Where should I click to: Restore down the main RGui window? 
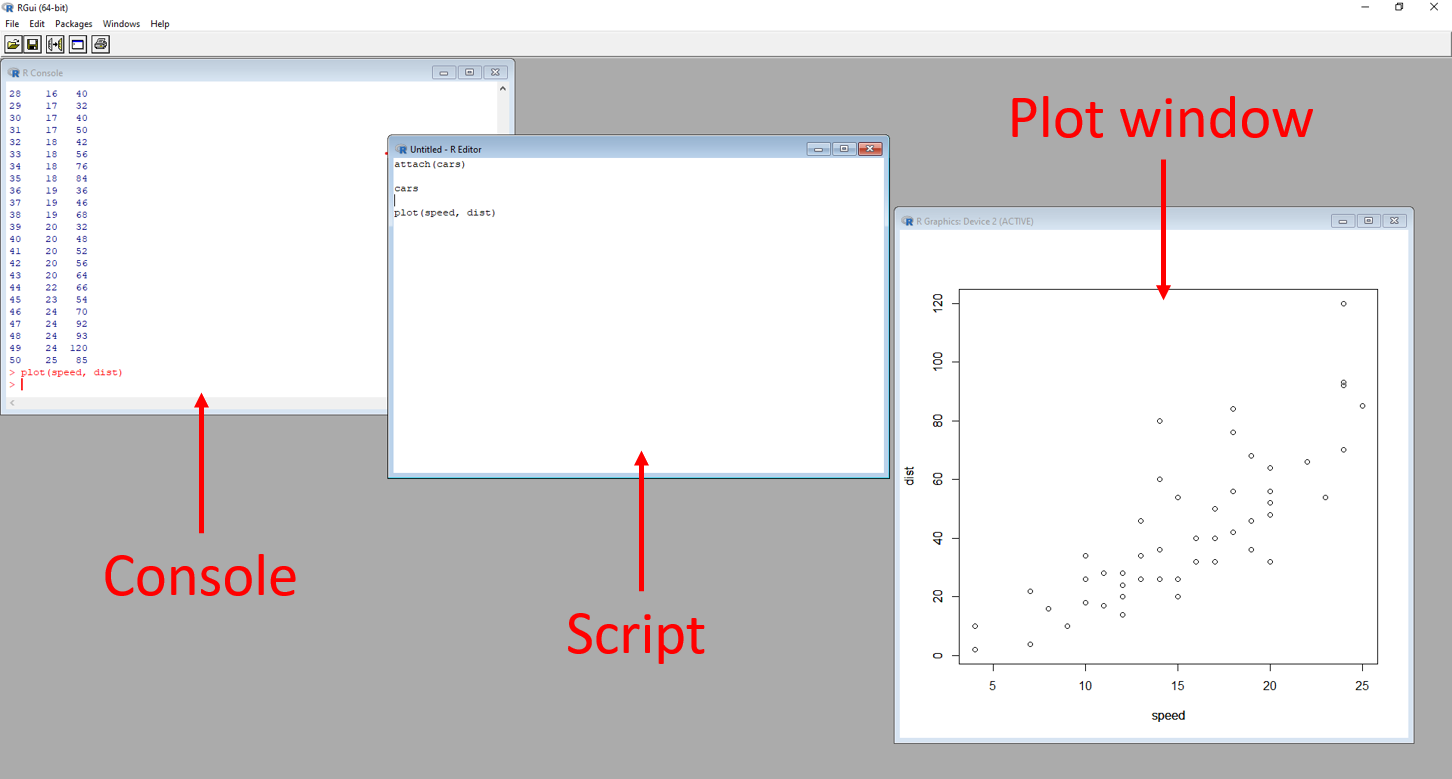click(1399, 7)
